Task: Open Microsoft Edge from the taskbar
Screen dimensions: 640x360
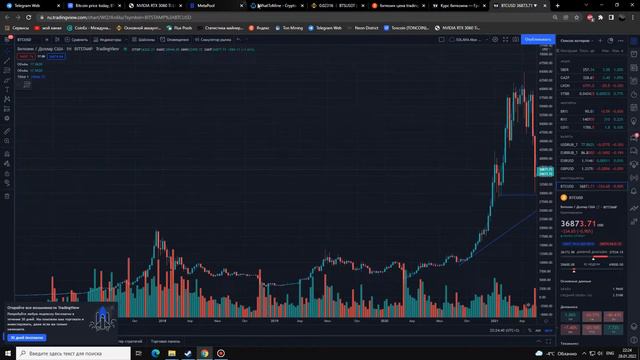Action: coord(156,353)
